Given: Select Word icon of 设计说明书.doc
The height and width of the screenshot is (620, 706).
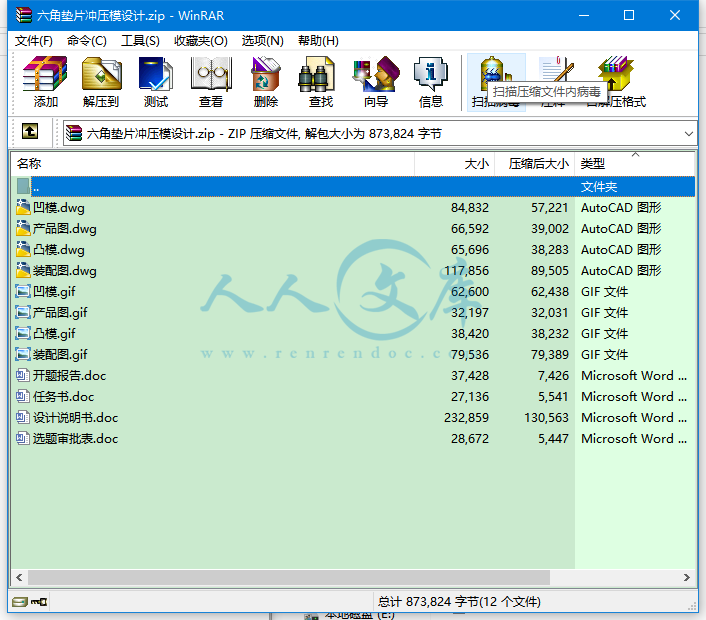Looking at the screenshot, I should 23,417.
